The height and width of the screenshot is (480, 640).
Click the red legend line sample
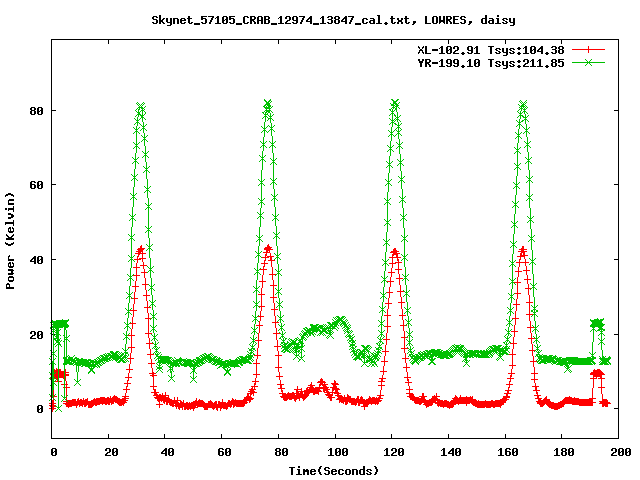click(x=588, y=50)
